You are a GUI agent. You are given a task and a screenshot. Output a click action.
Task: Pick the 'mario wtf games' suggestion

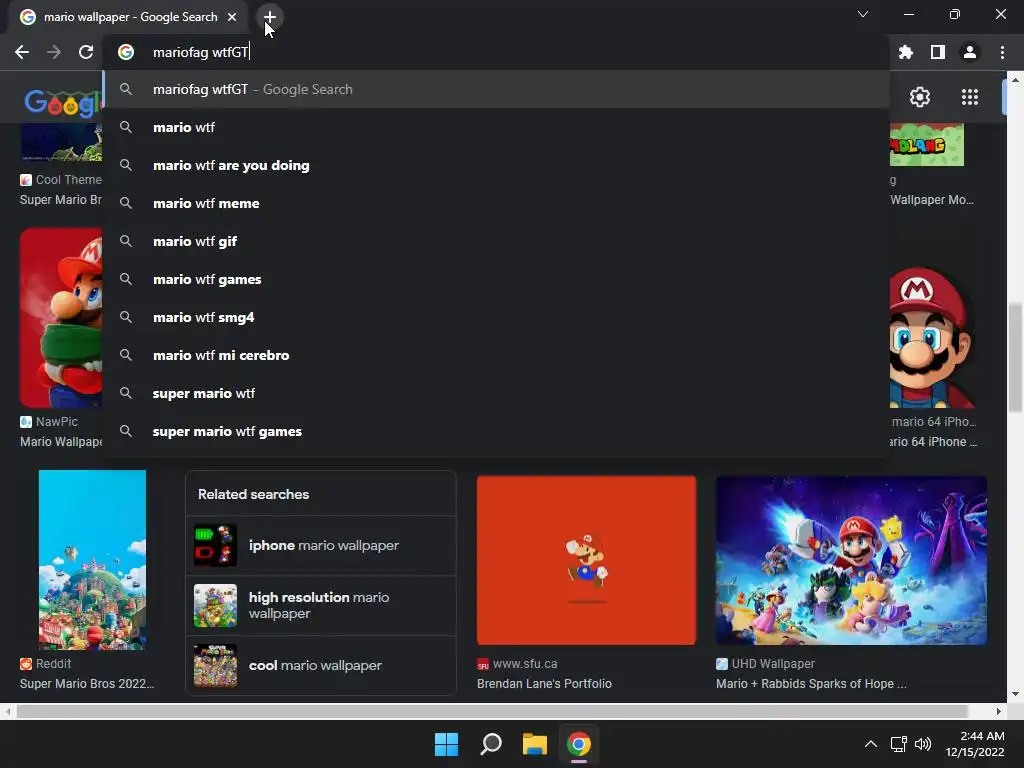point(496,280)
